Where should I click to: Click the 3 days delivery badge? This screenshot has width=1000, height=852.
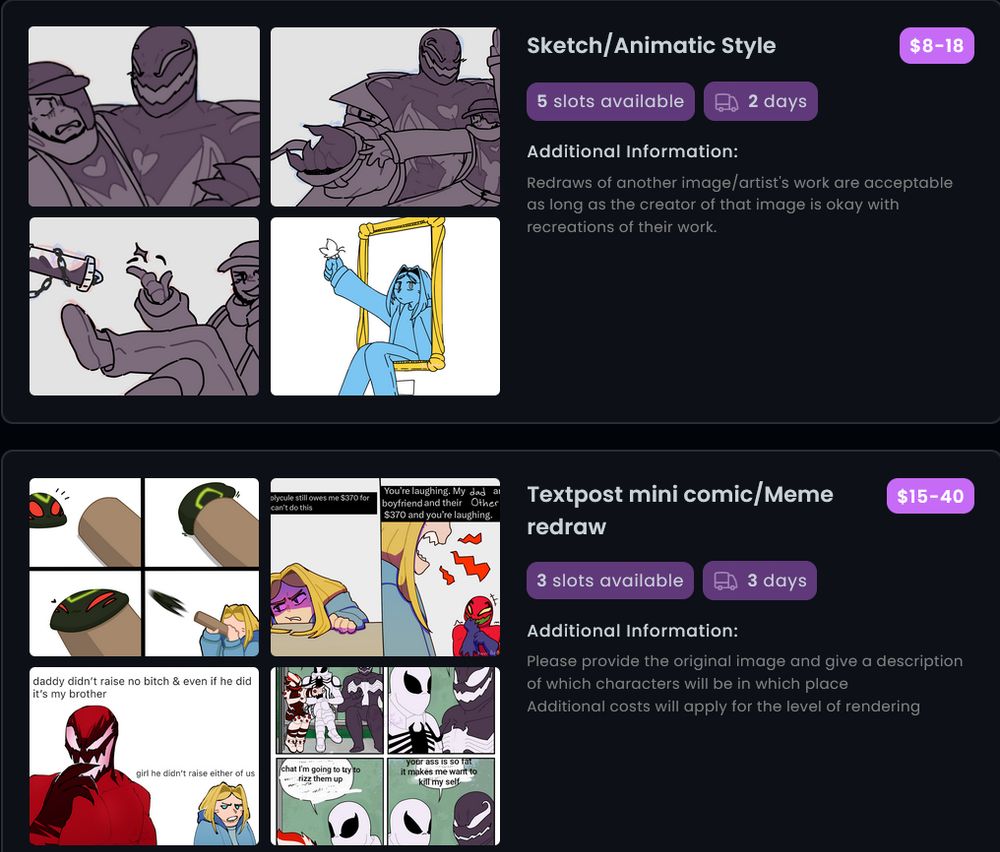pyautogui.click(x=760, y=580)
